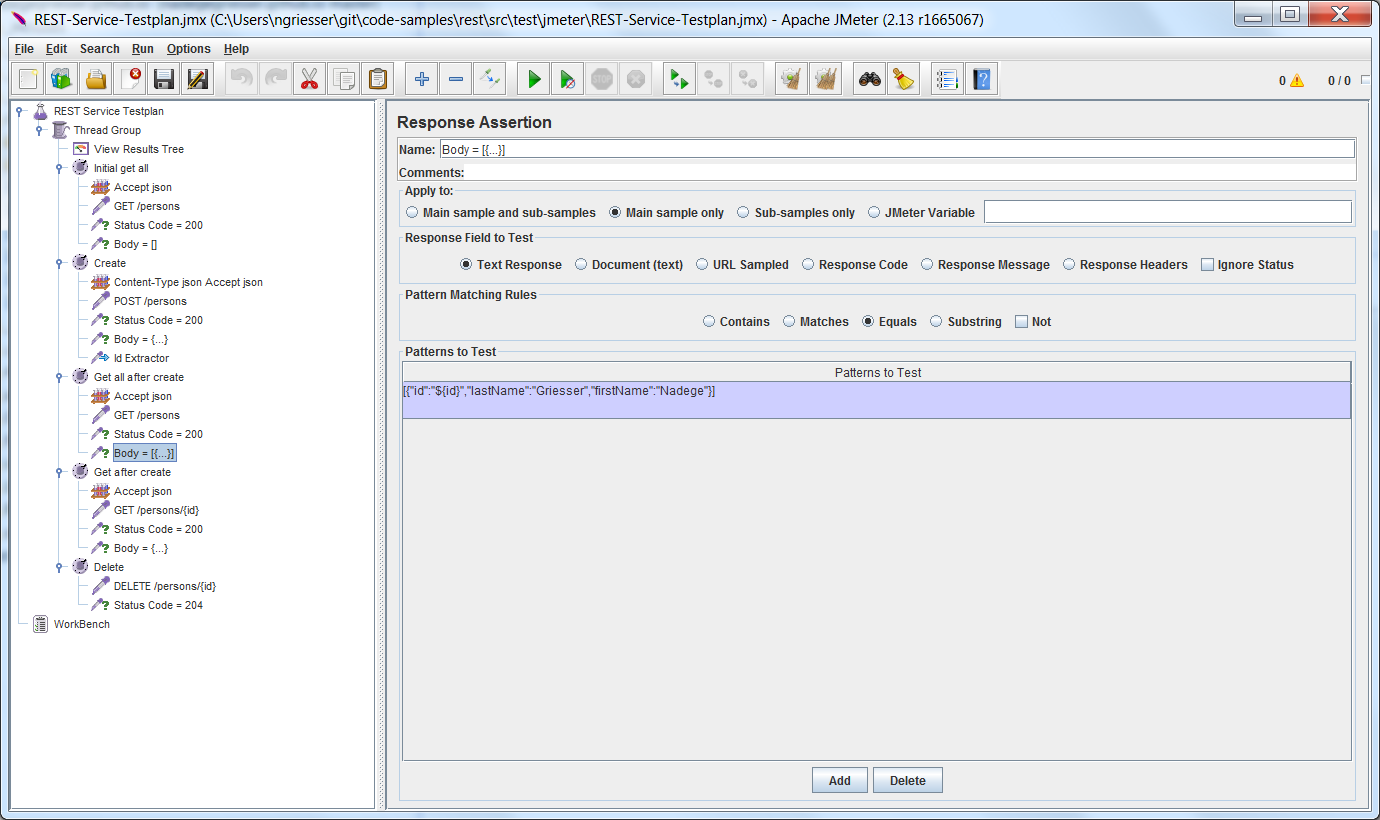Select the JMeter Variable radio button
The image size is (1380, 820).
922,213
